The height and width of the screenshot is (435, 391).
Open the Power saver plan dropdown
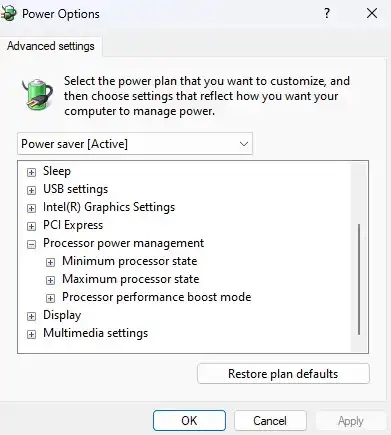[135, 144]
